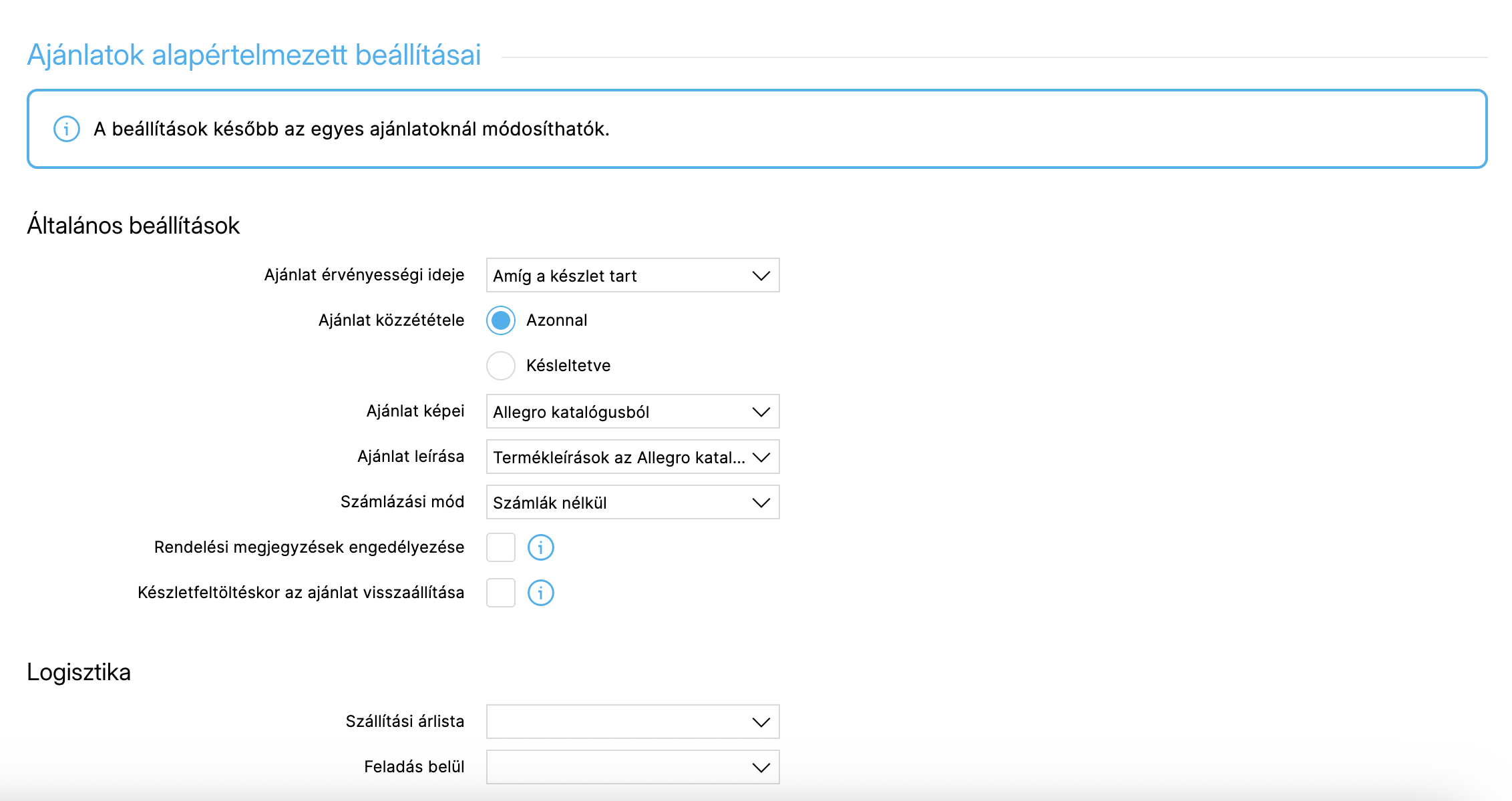Click chevron arrow of Amíg a készlet tart
1512x801 pixels.
(x=761, y=276)
